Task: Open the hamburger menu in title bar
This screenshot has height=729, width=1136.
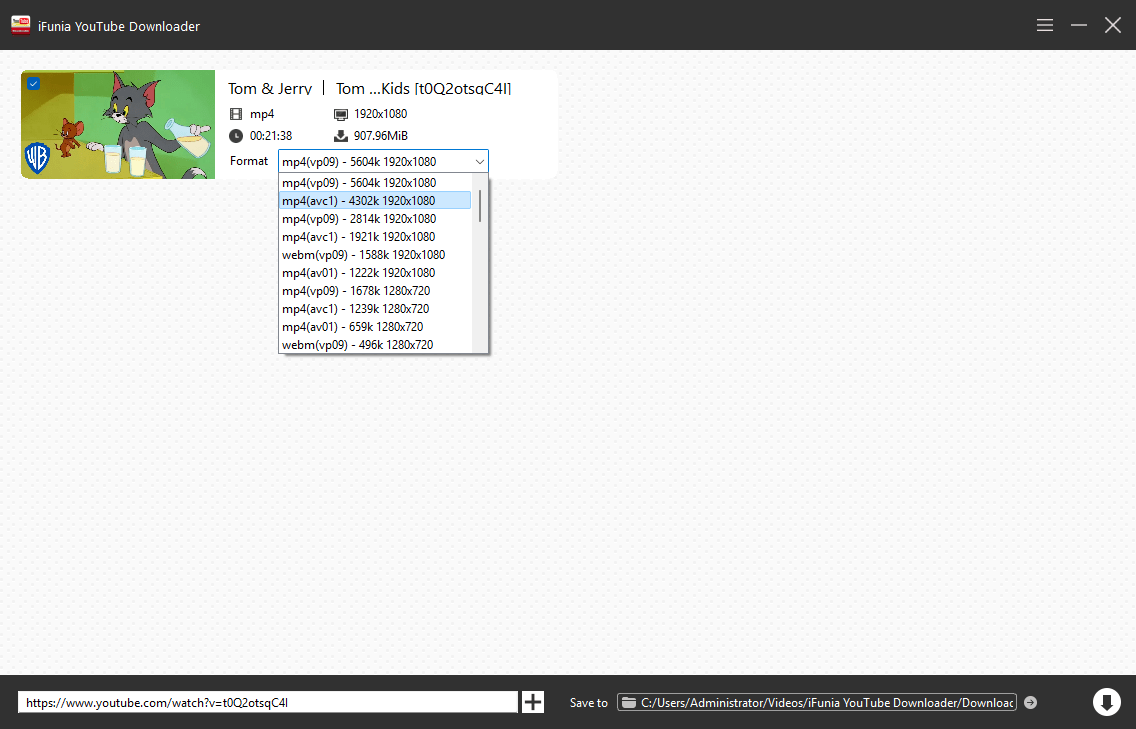Action: (x=1045, y=25)
